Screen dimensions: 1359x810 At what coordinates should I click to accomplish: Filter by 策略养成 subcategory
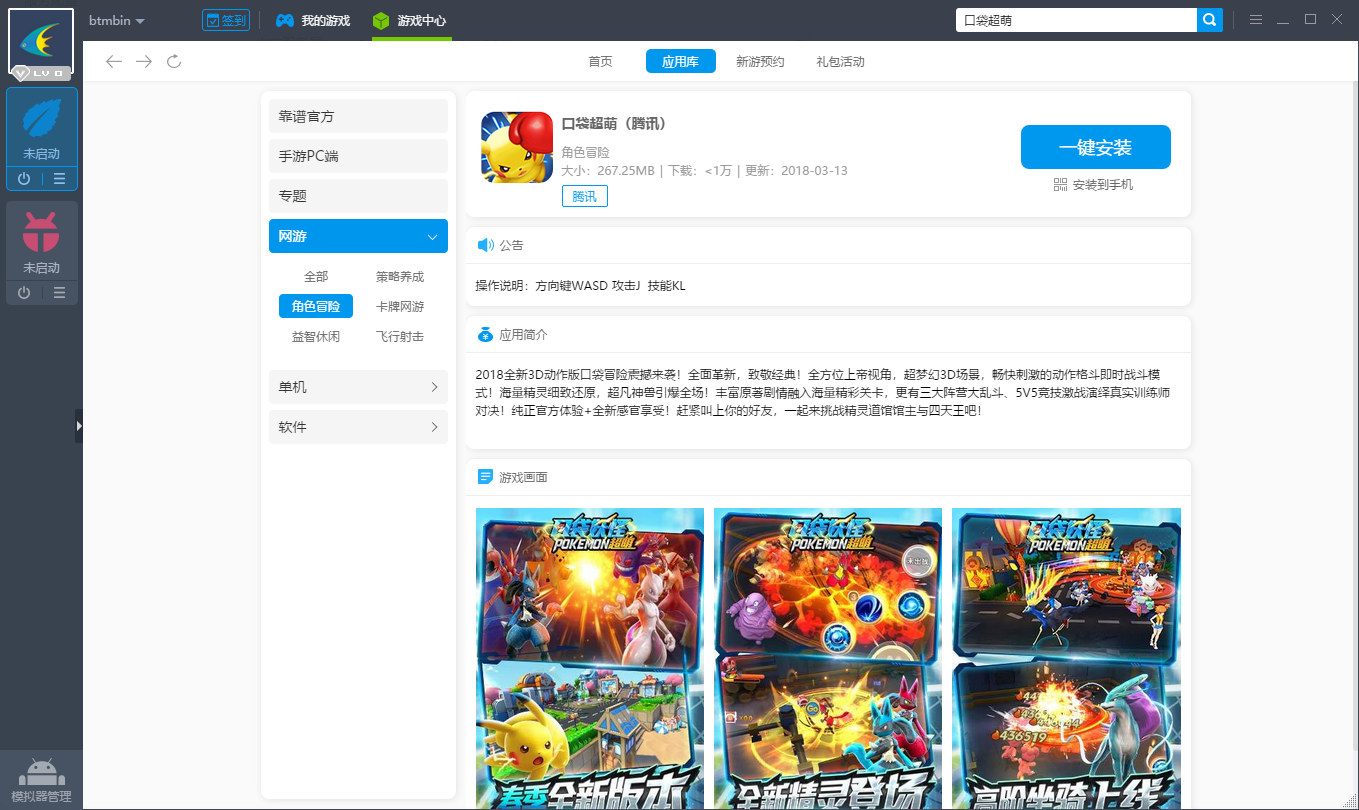pyautogui.click(x=400, y=276)
